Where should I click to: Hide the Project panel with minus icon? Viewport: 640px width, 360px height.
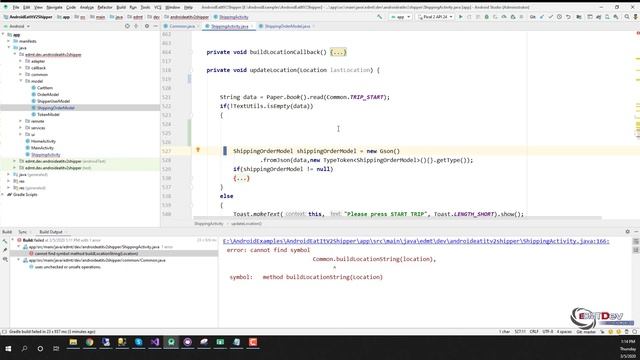point(156,26)
